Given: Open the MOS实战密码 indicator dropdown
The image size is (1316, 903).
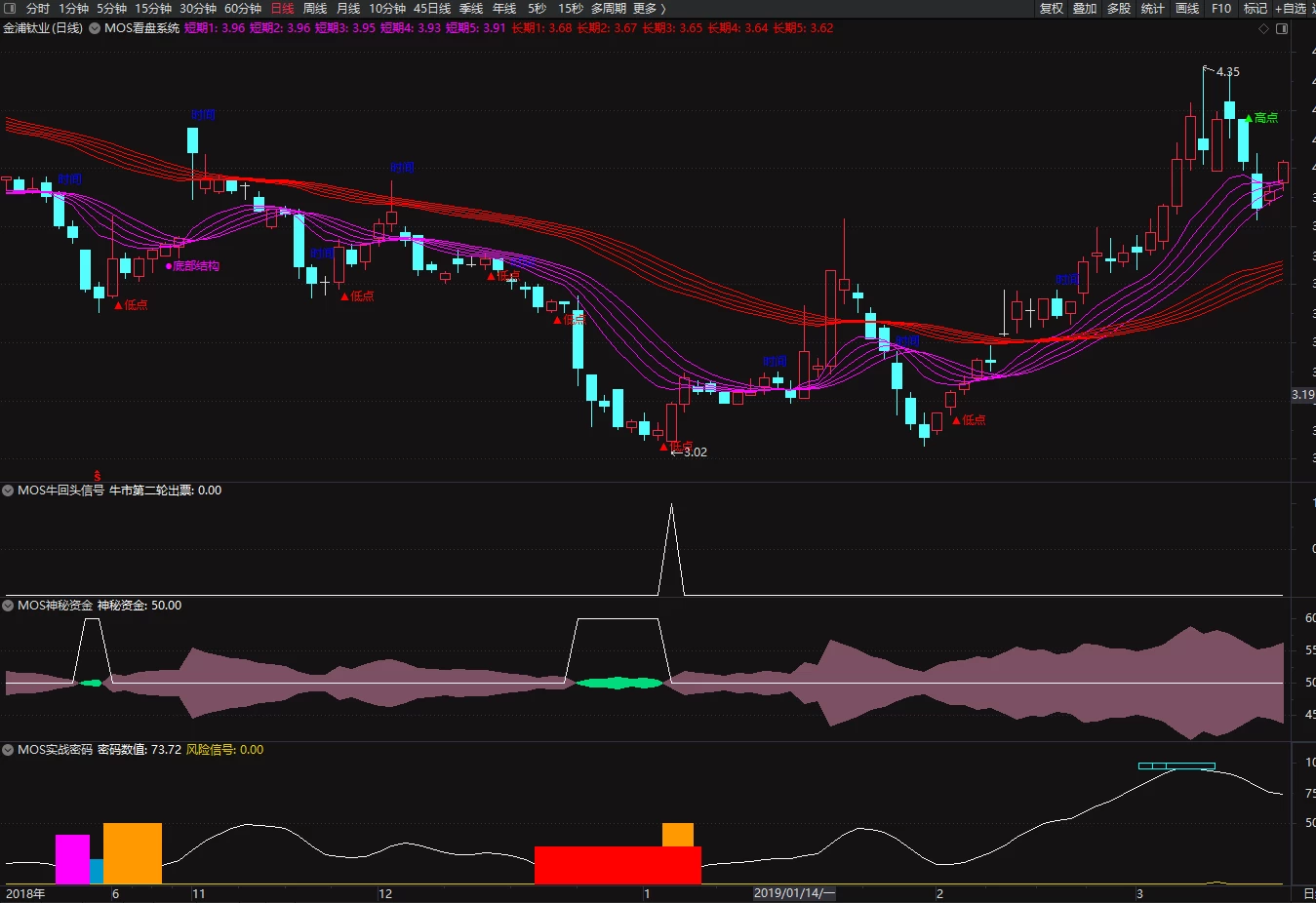Looking at the screenshot, I should click(9, 750).
